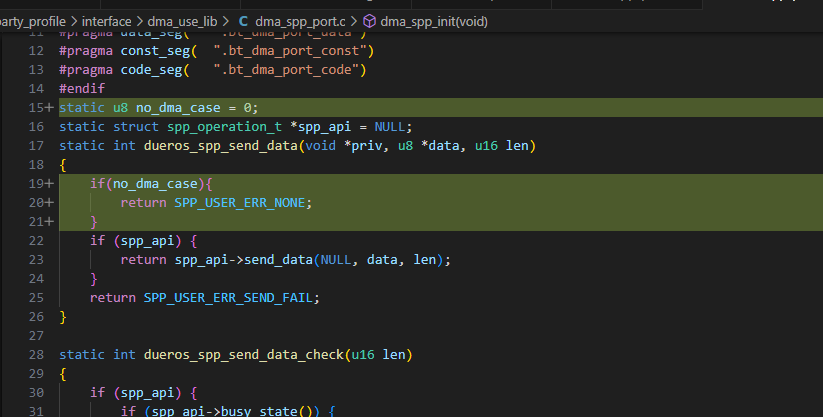
Task: Click ".bt_dma_port_const" string on line 12
Action: click(290, 51)
